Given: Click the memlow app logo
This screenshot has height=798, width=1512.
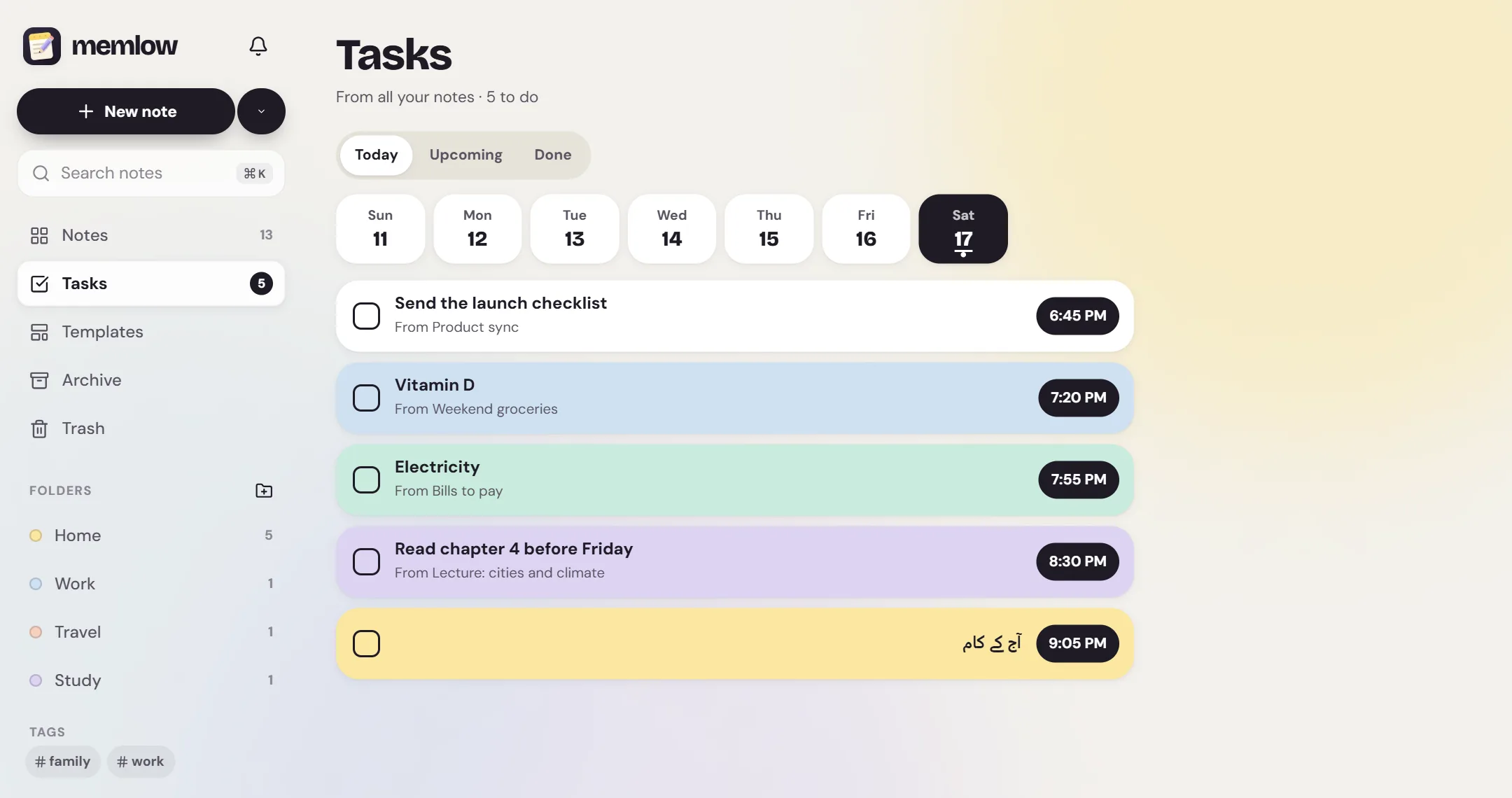Looking at the screenshot, I should 42,46.
